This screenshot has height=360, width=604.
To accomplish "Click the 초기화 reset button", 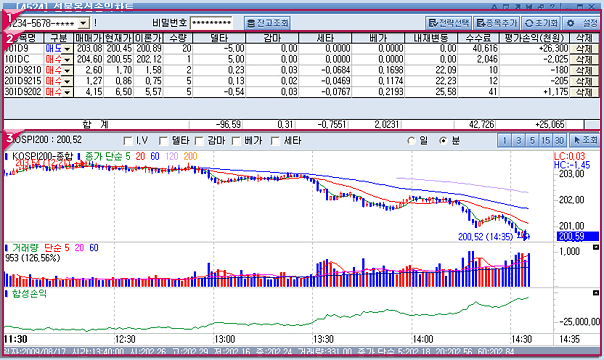I will 541,23.
